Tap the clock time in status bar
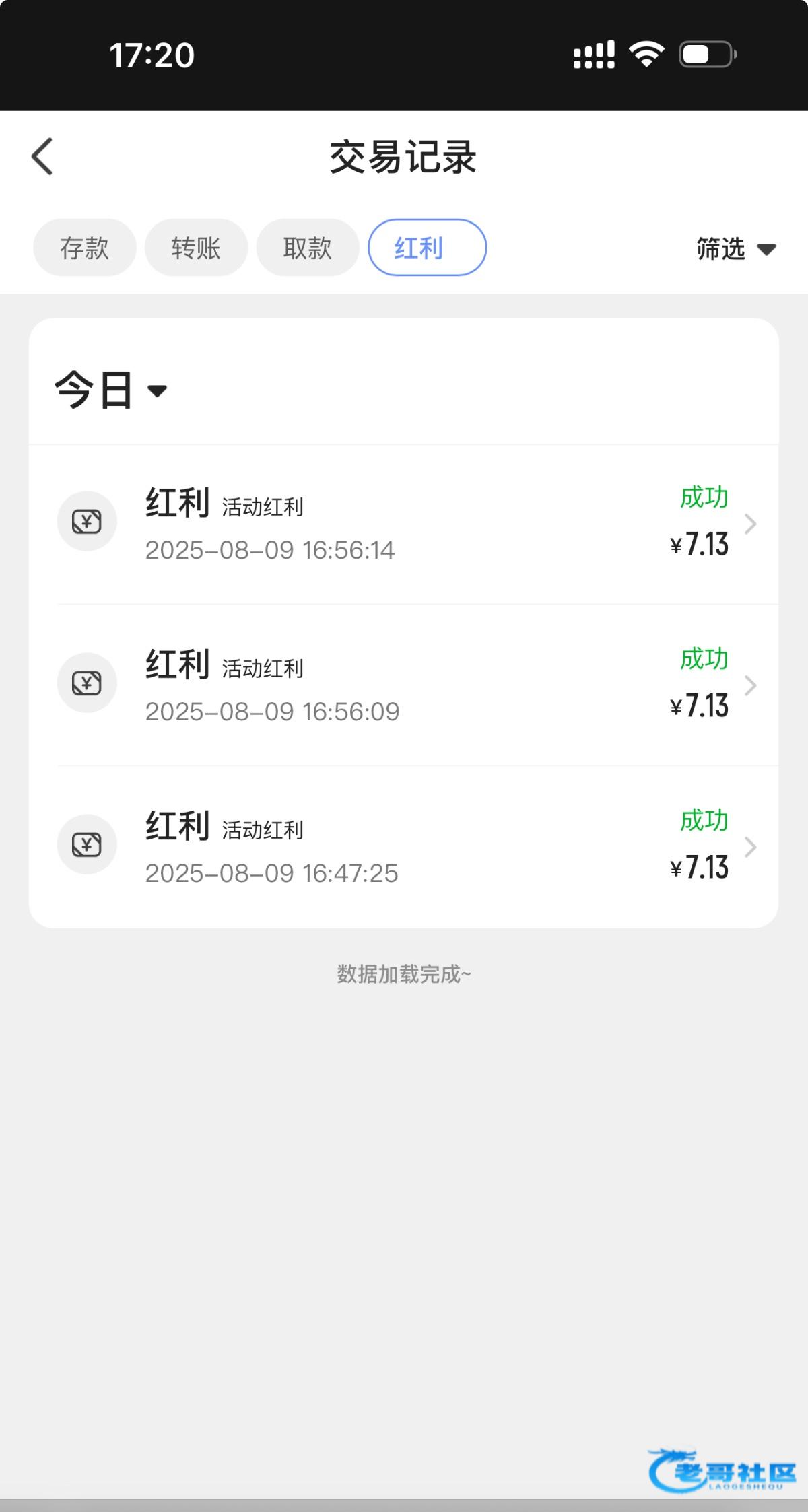808x1512 pixels. [x=152, y=55]
